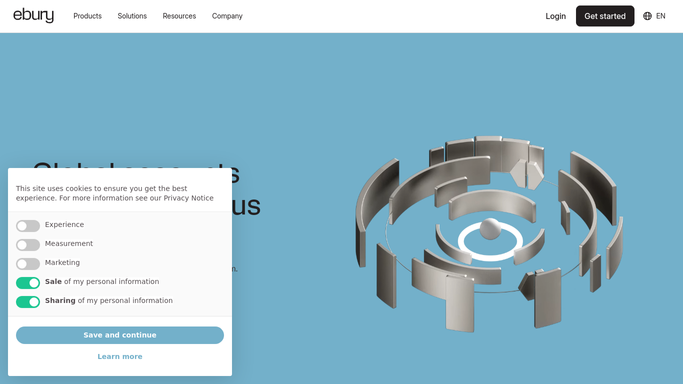Turn off Sale of my personal information
Image resolution: width=683 pixels, height=384 pixels.
tap(28, 283)
